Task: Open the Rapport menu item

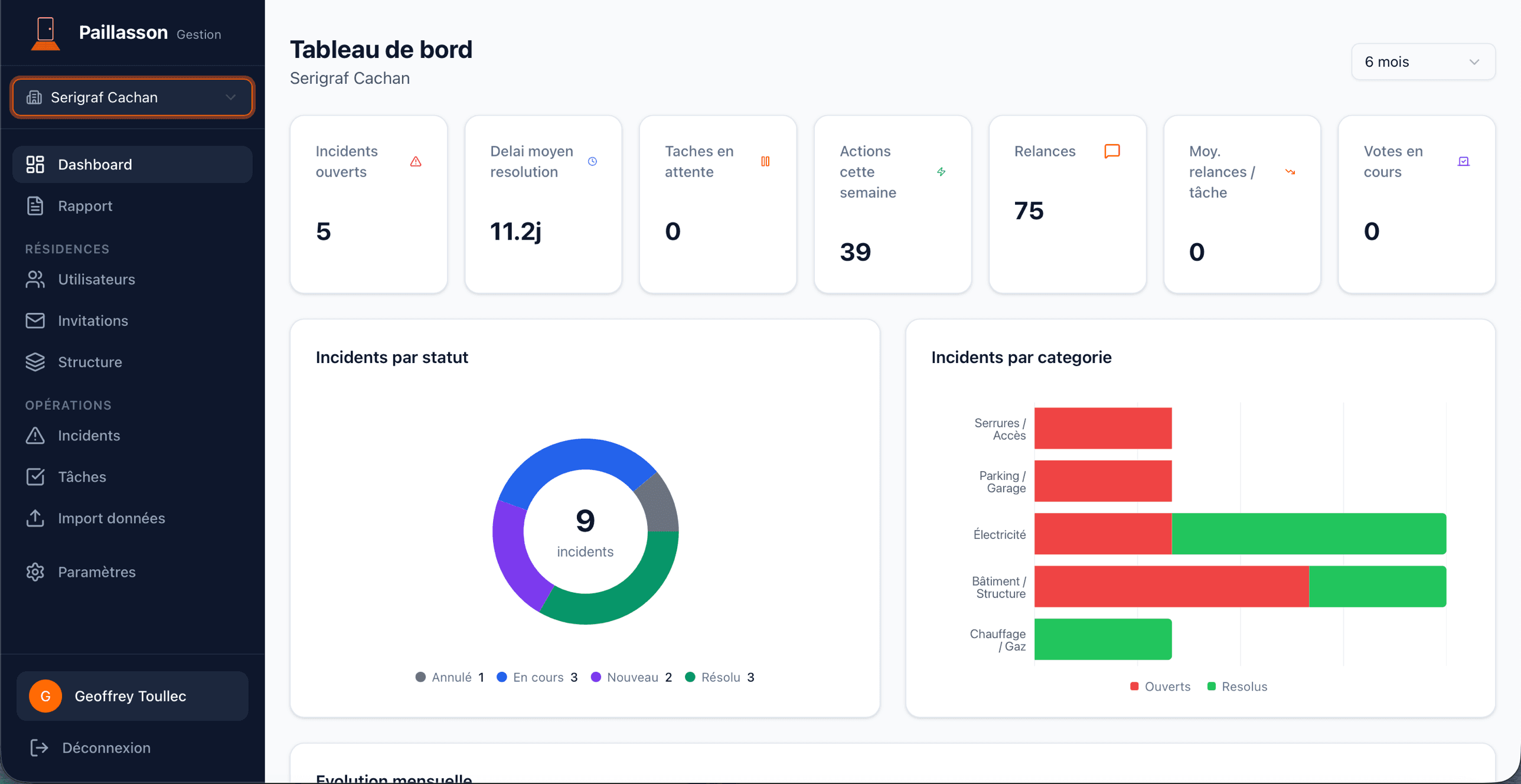Action: tap(132, 206)
